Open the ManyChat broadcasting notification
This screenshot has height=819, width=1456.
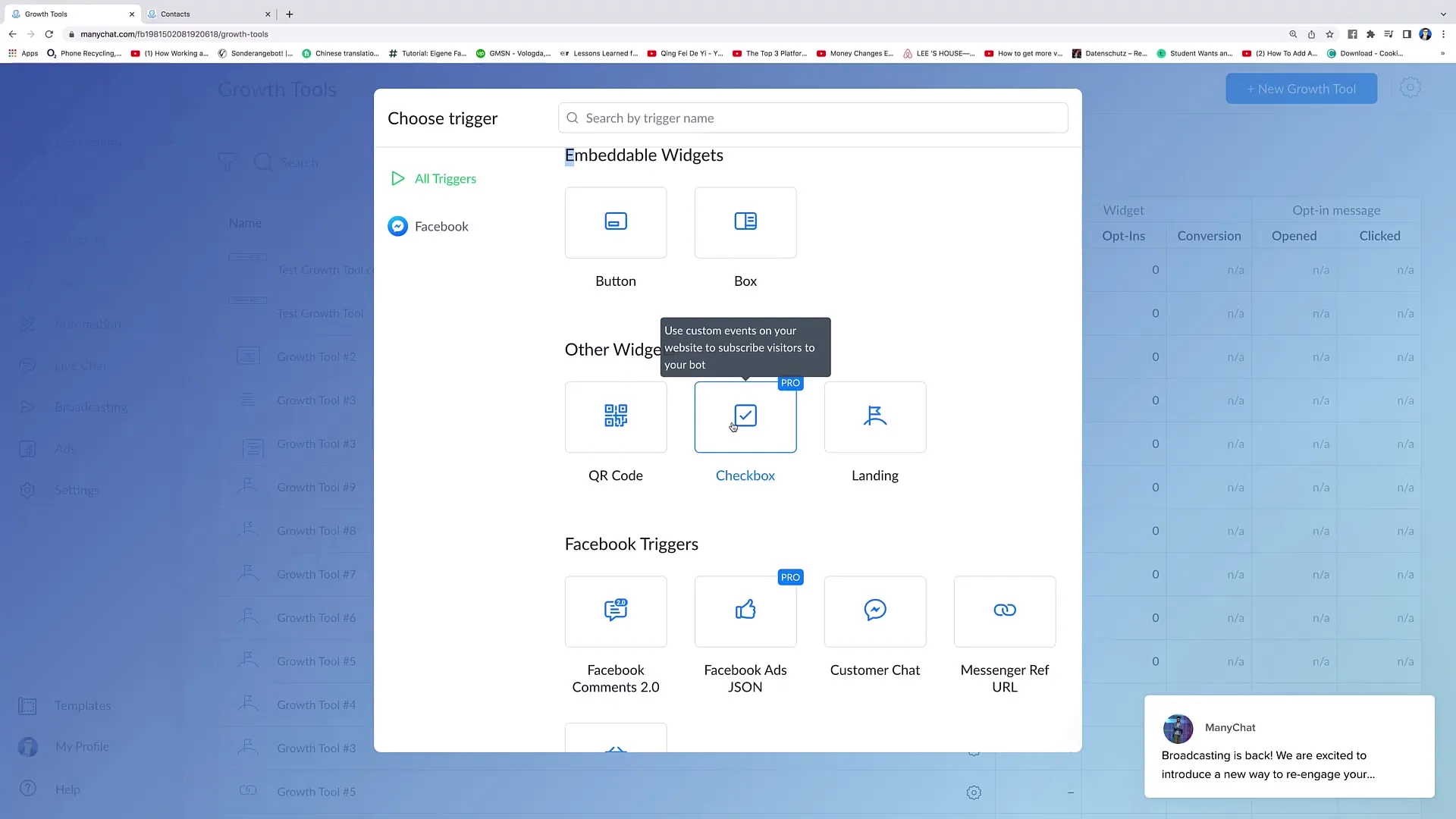coord(1289,746)
